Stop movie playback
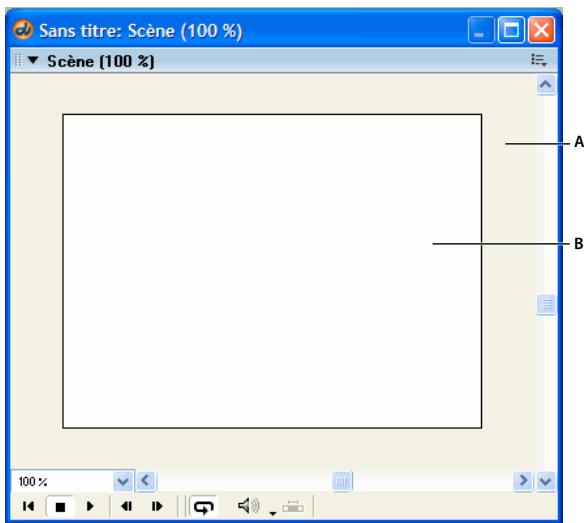 (x=60, y=506)
